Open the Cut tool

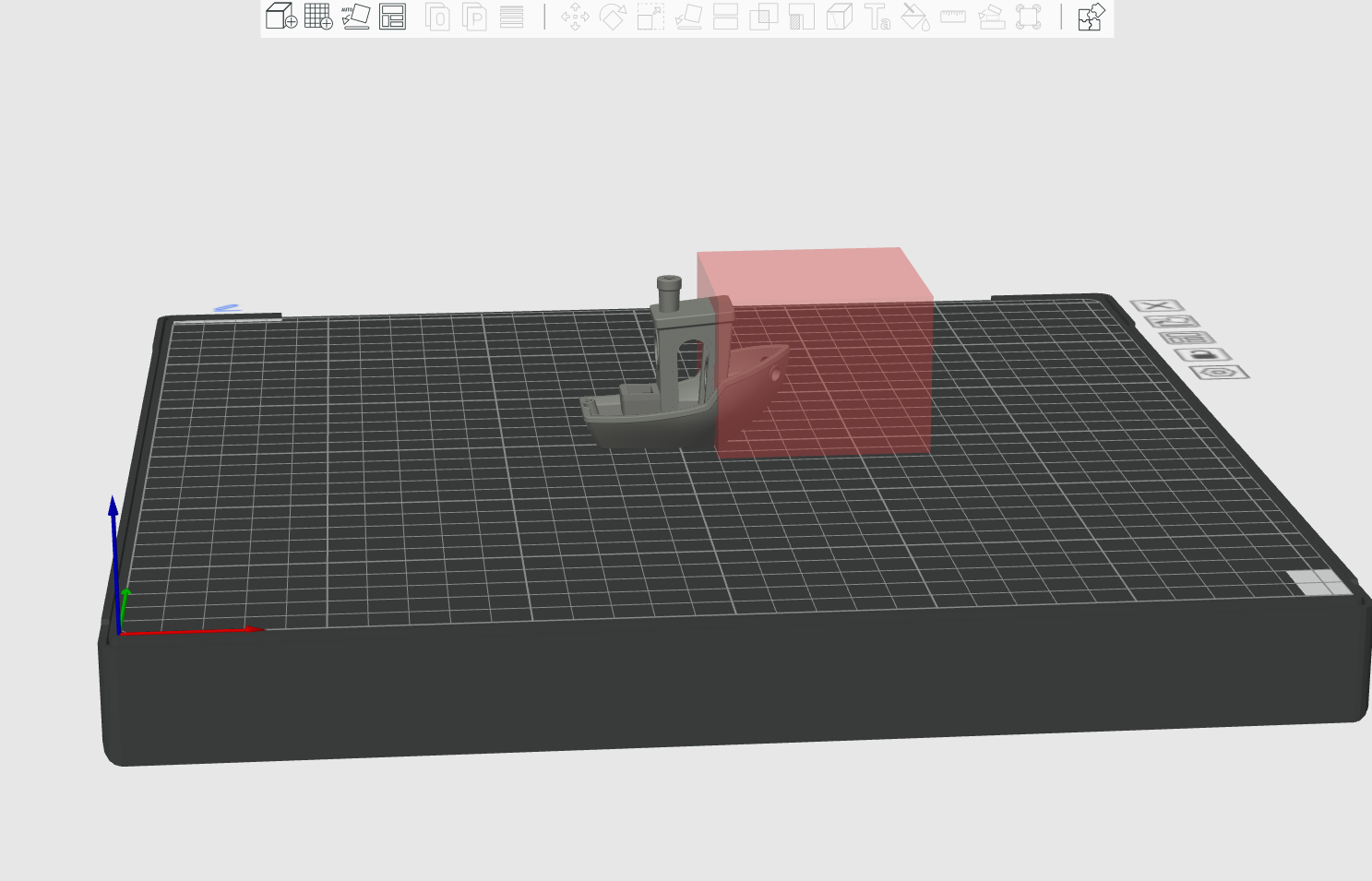tap(726, 17)
